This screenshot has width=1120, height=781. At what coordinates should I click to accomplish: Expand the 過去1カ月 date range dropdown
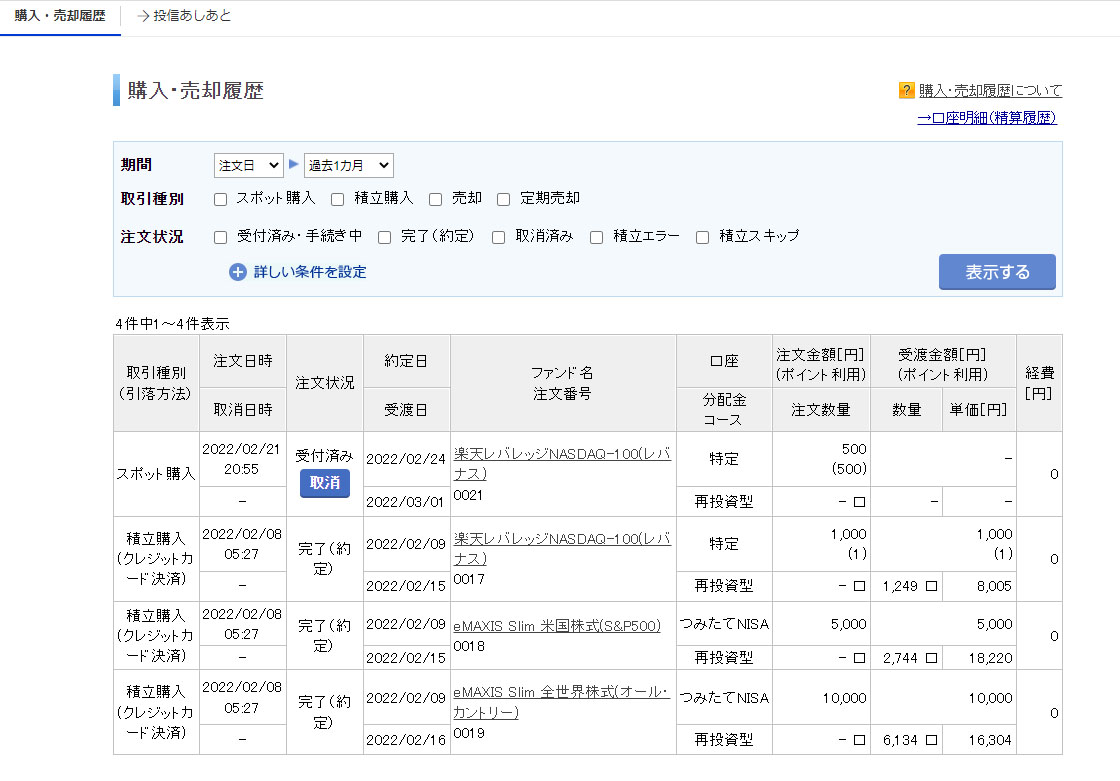point(348,166)
